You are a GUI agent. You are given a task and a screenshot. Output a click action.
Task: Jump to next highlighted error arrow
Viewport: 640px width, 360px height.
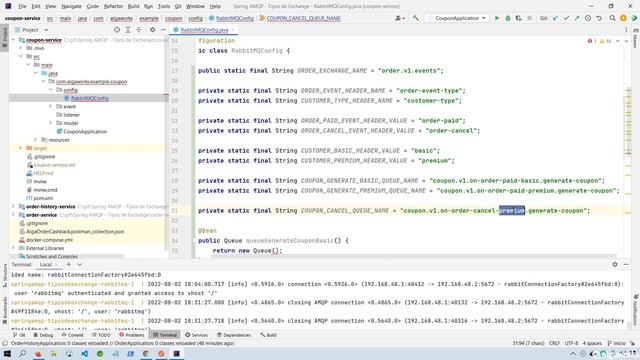tap(626, 41)
